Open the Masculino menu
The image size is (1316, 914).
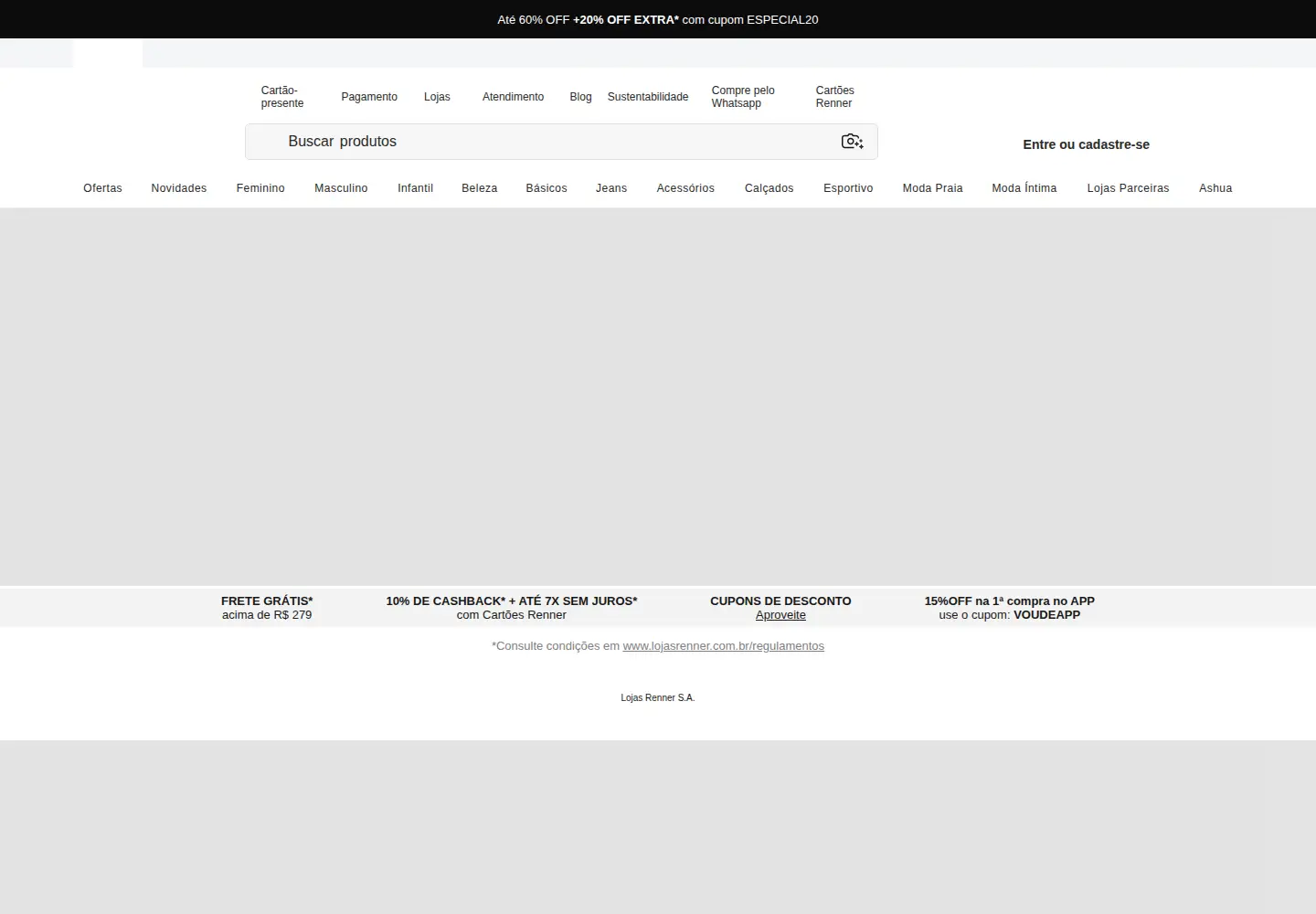[x=341, y=188]
